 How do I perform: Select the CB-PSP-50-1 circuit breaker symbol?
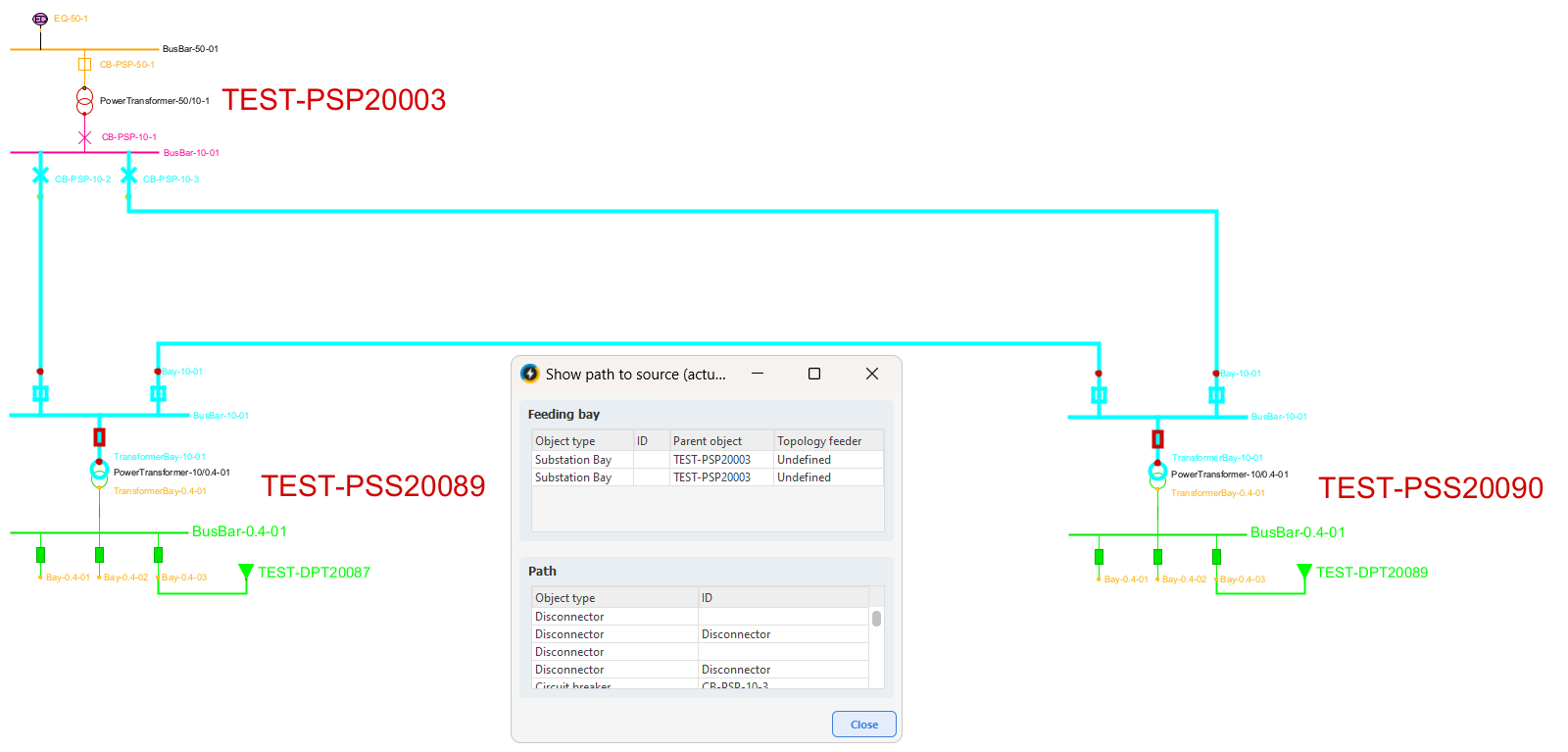pos(84,65)
